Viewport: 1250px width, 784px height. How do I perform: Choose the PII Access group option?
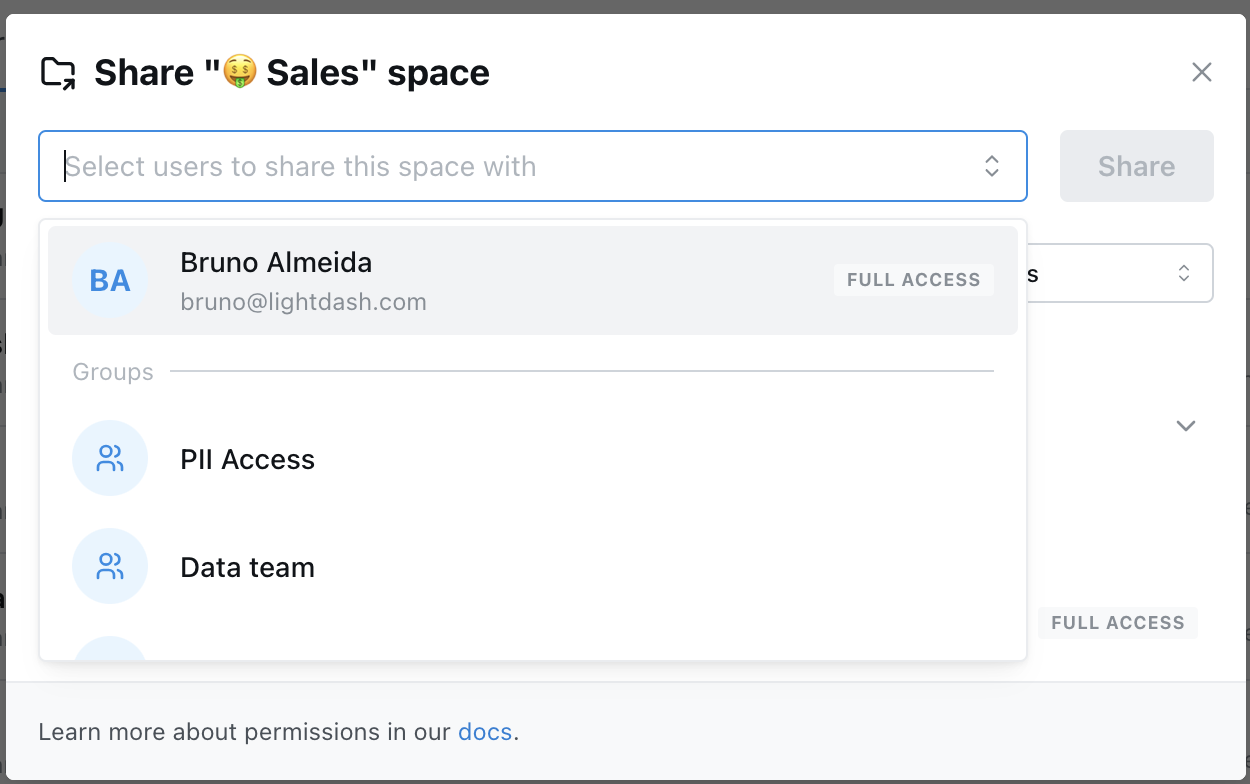click(x=248, y=460)
